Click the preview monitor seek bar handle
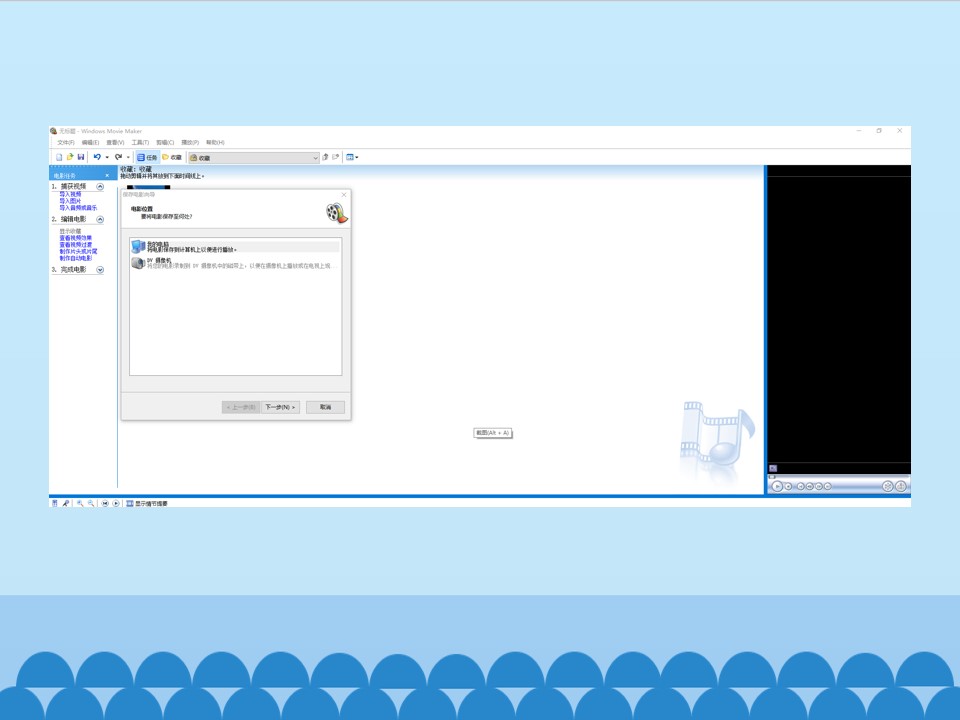Viewport: 960px width, 720px height. tap(771, 476)
